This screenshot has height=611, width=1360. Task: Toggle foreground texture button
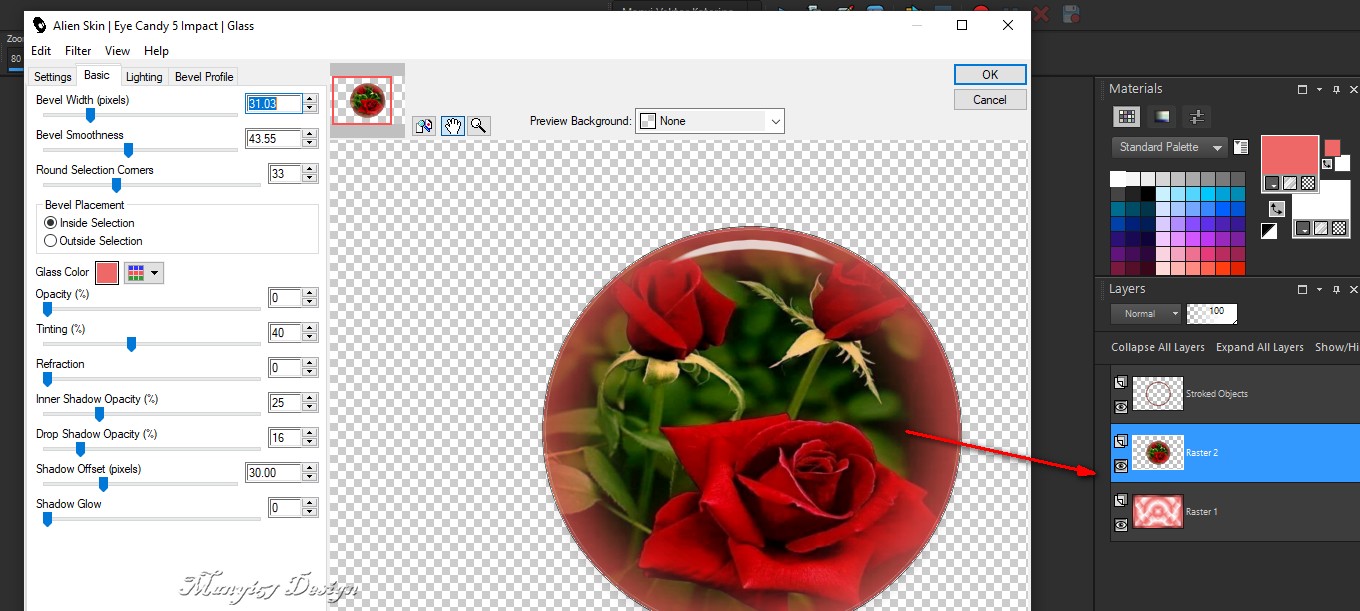1290,183
